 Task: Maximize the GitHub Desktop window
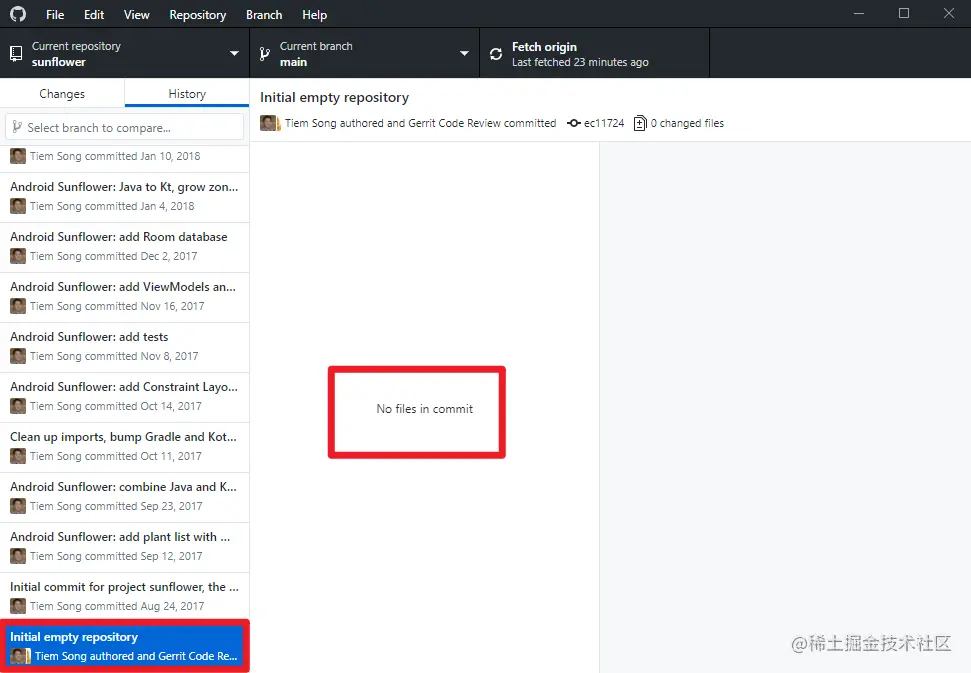tap(904, 13)
